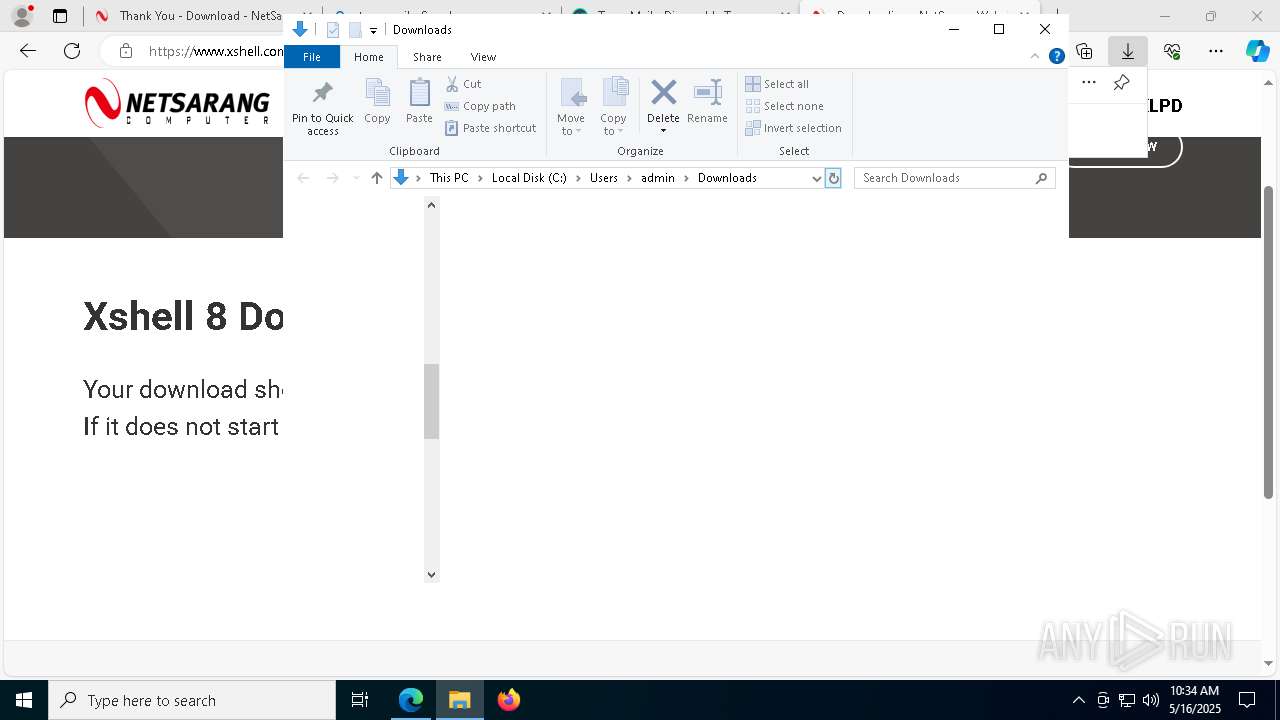The height and width of the screenshot is (720, 1280).
Task: Click Edge browser Back button
Action: (28, 51)
